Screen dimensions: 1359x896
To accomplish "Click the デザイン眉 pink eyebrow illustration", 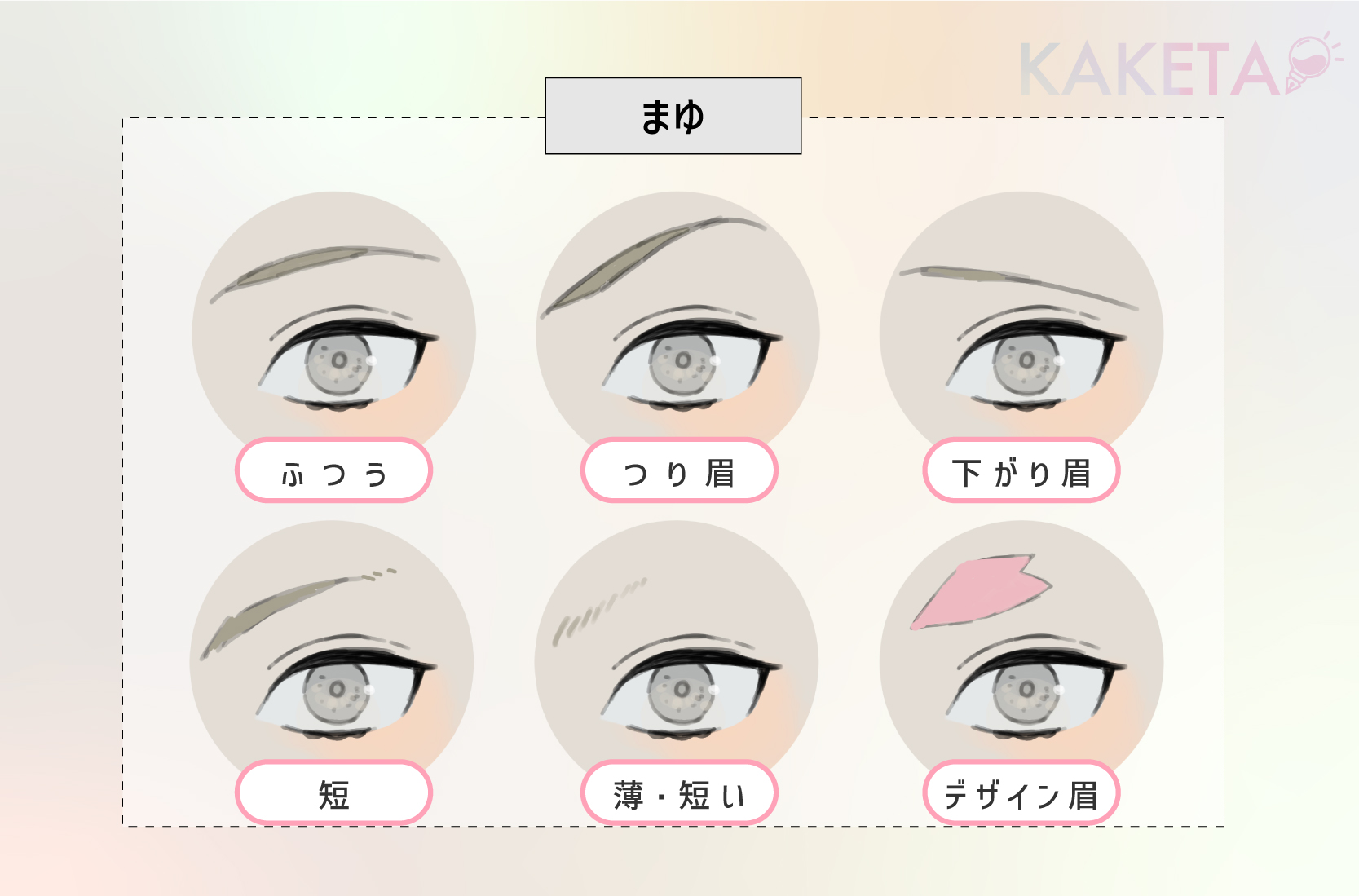I will 1021,652.
